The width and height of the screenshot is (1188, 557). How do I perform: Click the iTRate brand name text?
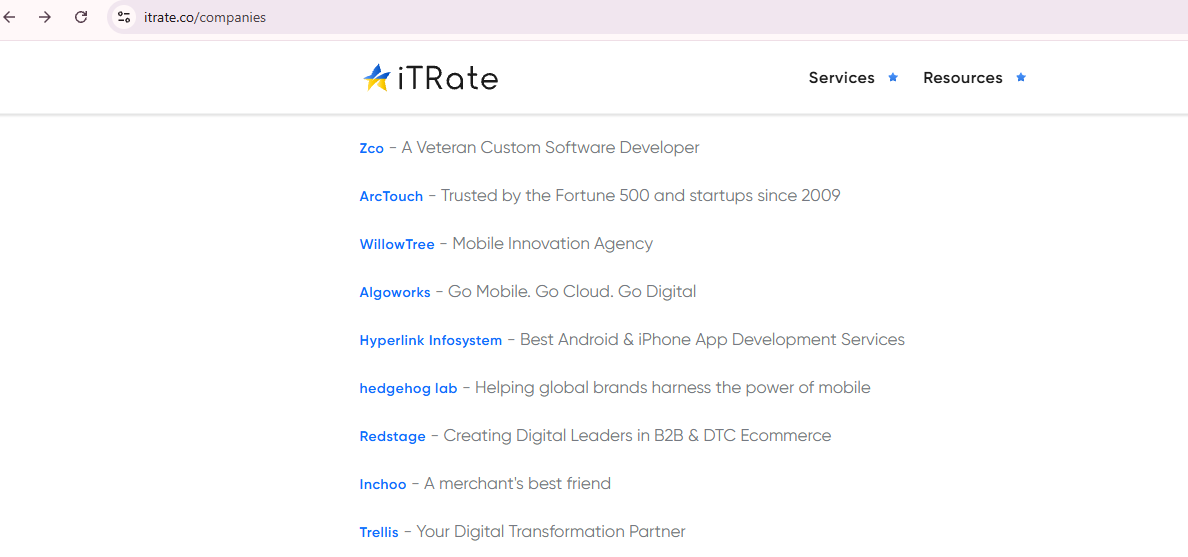447,78
